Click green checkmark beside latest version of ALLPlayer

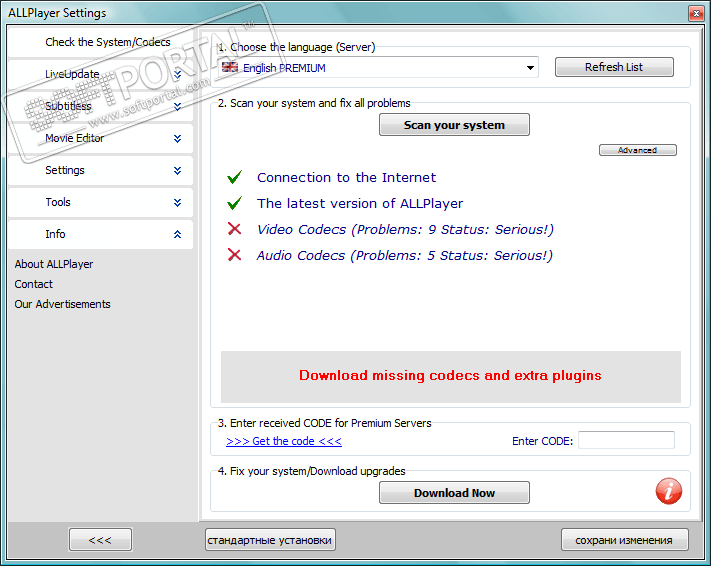pyautogui.click(x=234, y=203)
